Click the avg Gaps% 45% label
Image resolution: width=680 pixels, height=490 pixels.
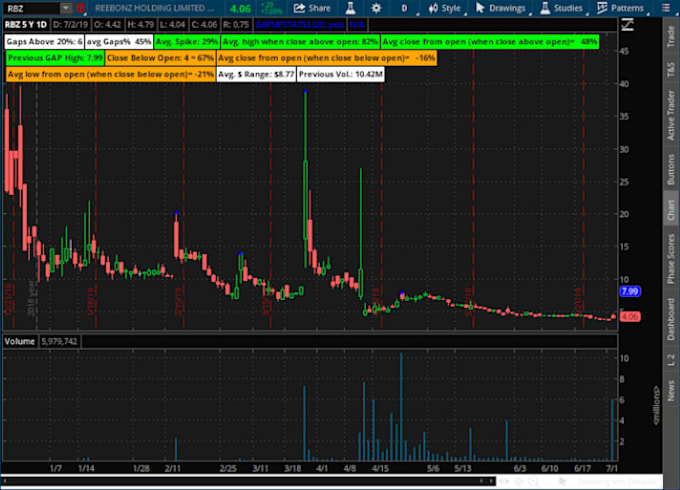119,42
